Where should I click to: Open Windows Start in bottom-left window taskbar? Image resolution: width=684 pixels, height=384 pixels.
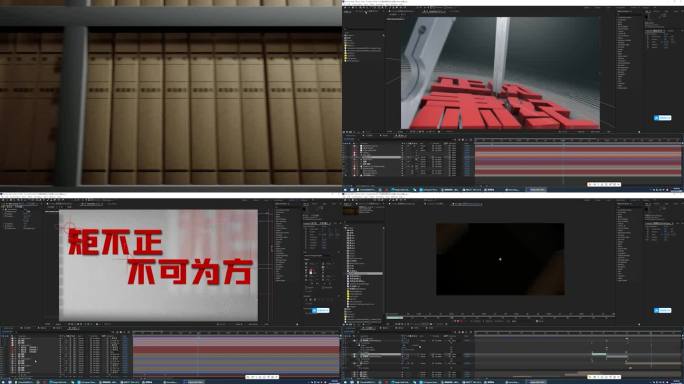pyautogui.click(x=3, y=382)
